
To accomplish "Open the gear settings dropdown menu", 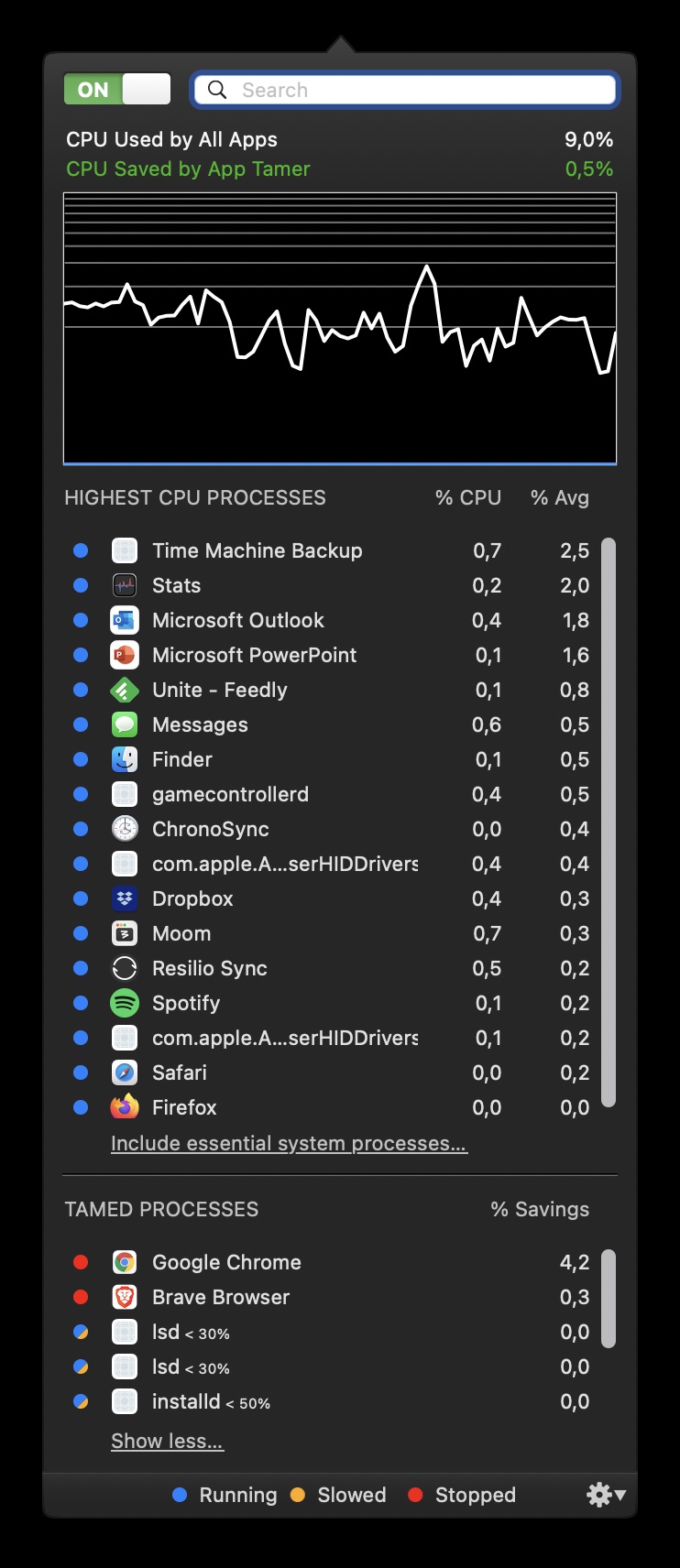I will [x=606, y=1495].
